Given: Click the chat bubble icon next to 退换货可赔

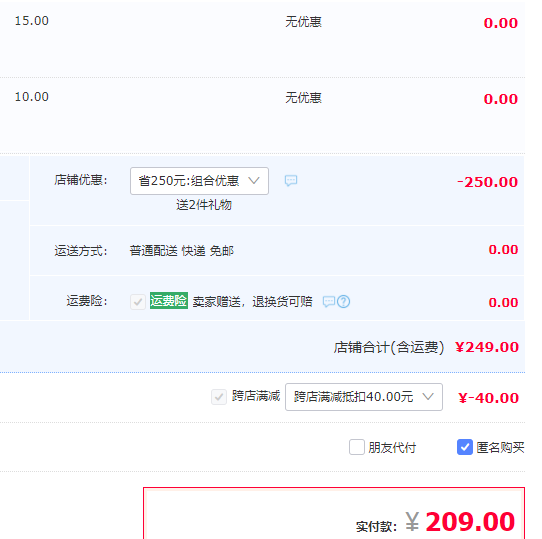Looking at the screenshot, I should [x=329, y=301].
